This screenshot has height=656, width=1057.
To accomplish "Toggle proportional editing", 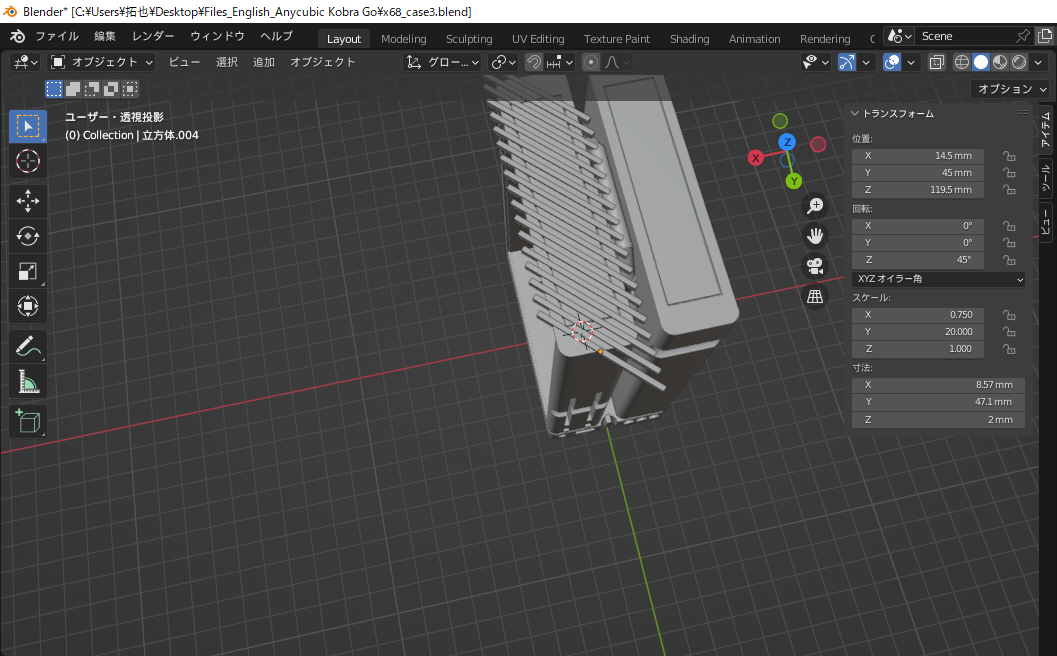I will click(x=591, y=62).
